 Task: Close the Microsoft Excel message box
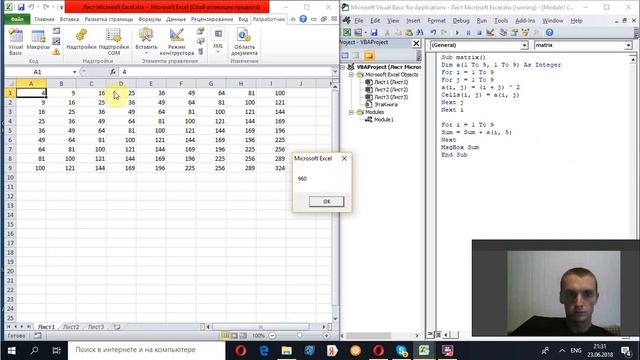[x=344, y=158]
